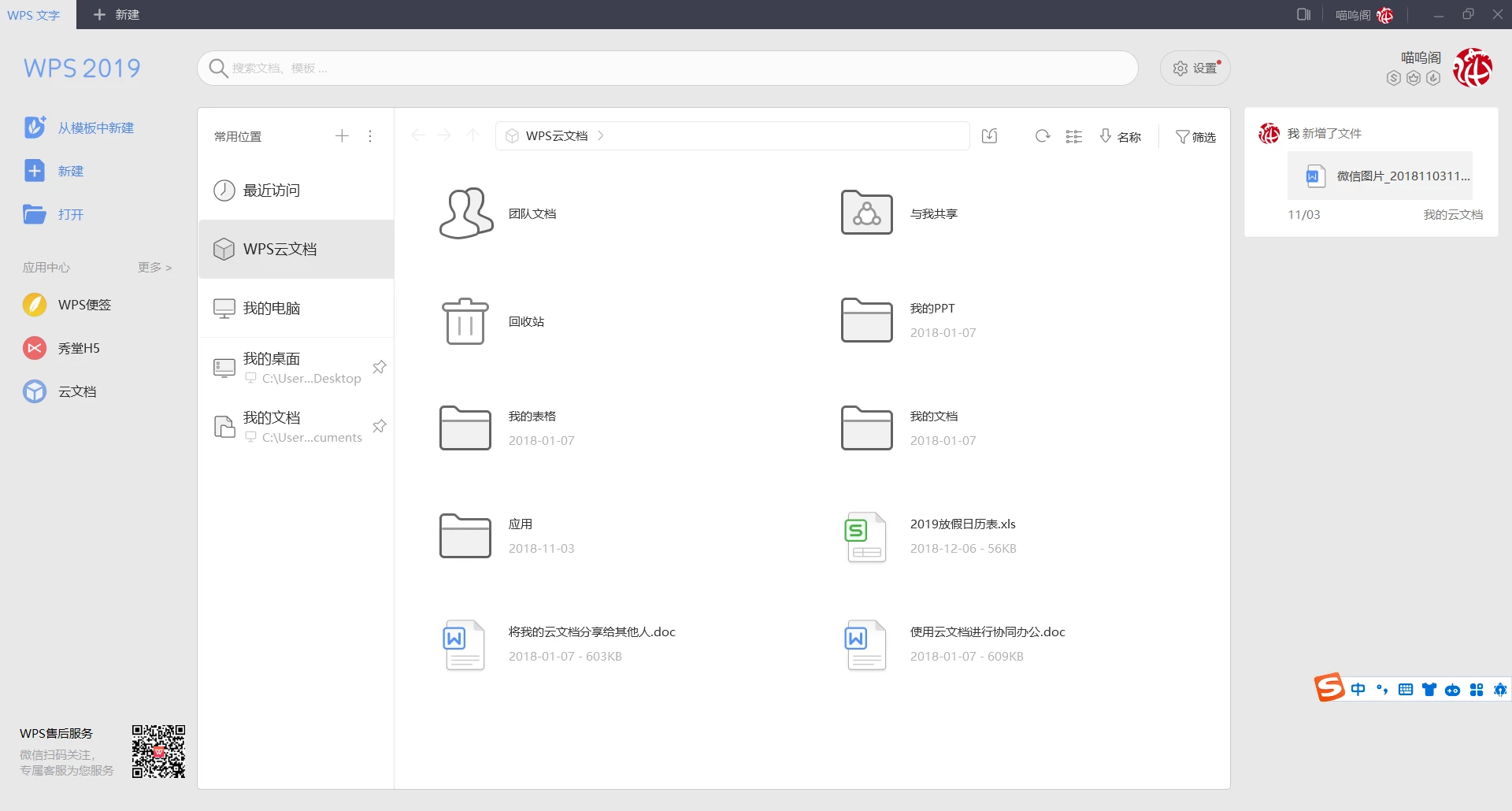Click 我的云文档 link in activity card
The image size is (1512, 811).
(x=1453, y=214)
